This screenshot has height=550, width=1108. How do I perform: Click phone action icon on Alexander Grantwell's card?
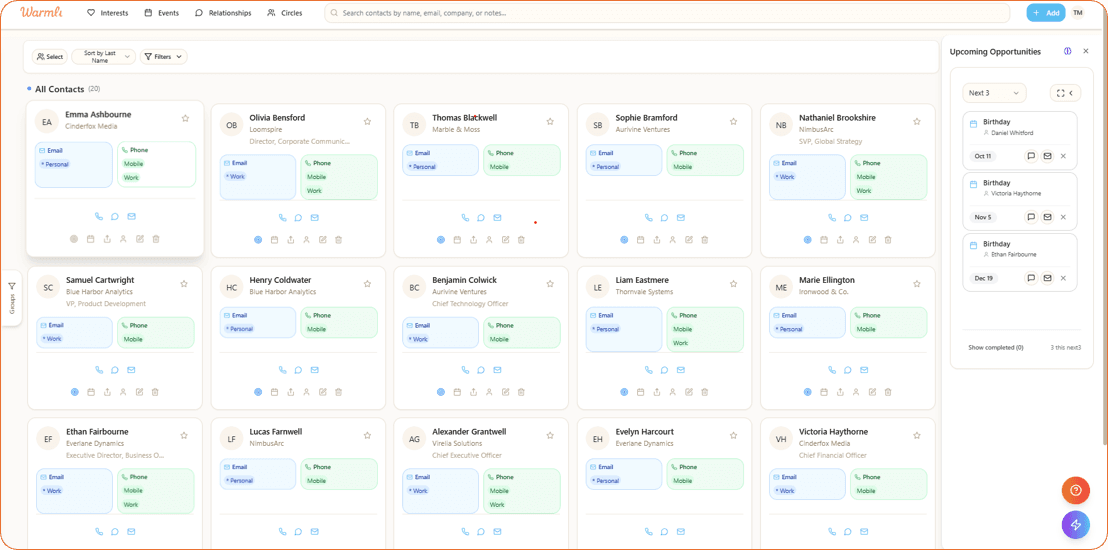(x=464, y=532)
